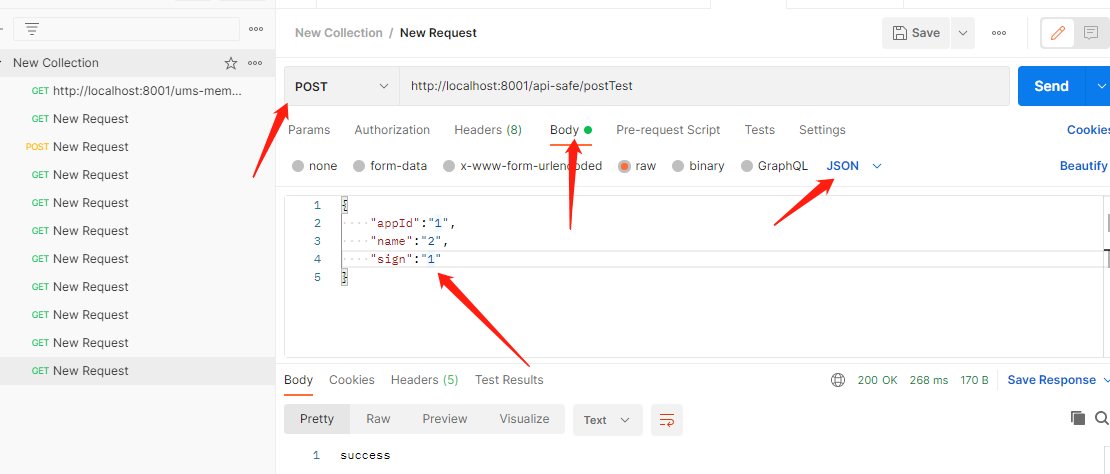1110x474 pixels.
Task: Open the POST method dropdown
Action: coord(341,87)
